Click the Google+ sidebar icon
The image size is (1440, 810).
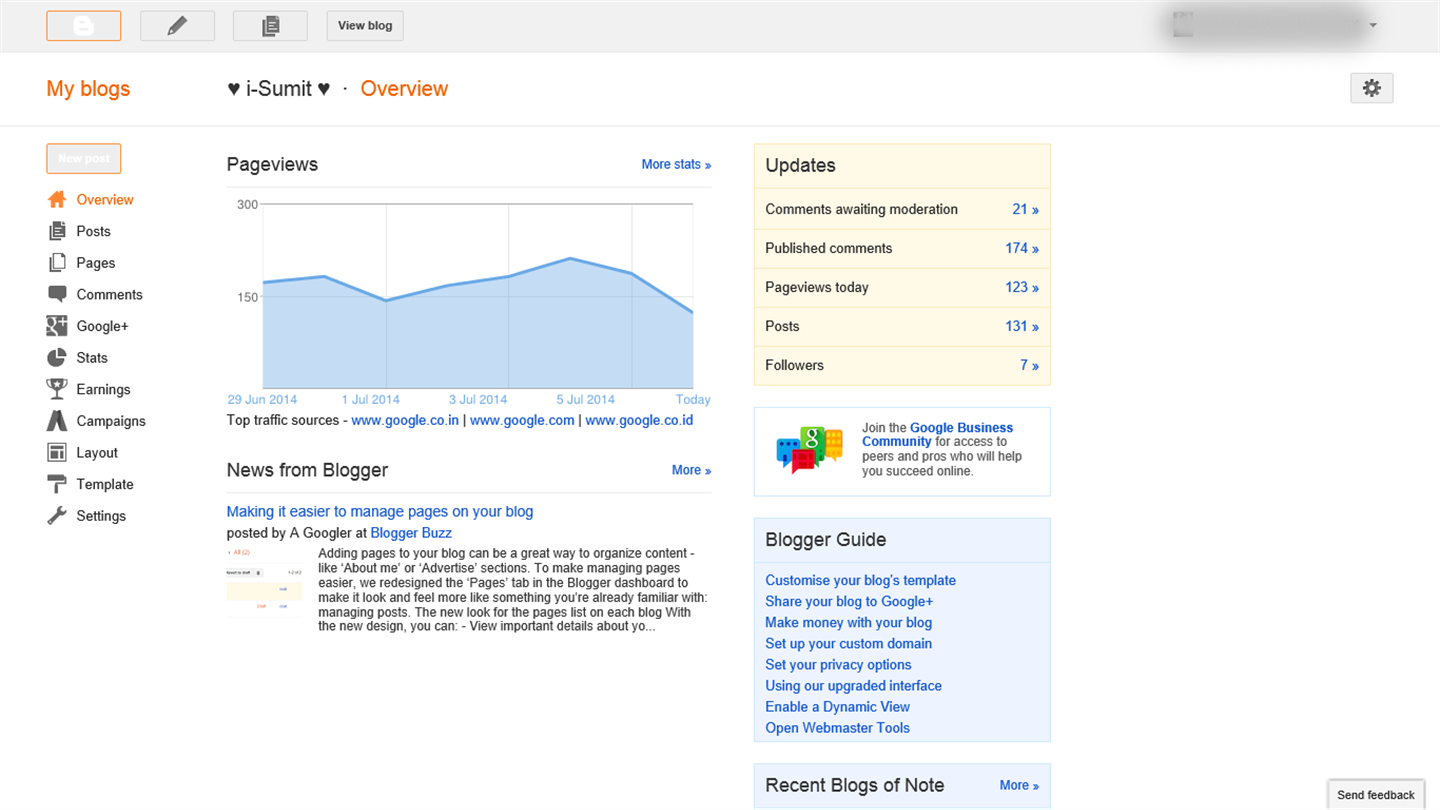click(57, 326)
